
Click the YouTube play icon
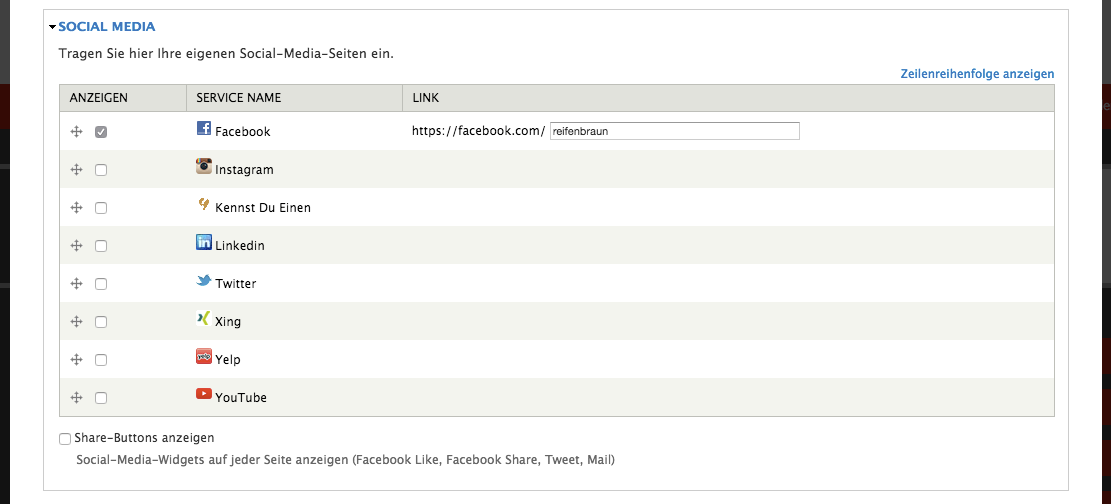pyautogui.click(x=204, y=395)
